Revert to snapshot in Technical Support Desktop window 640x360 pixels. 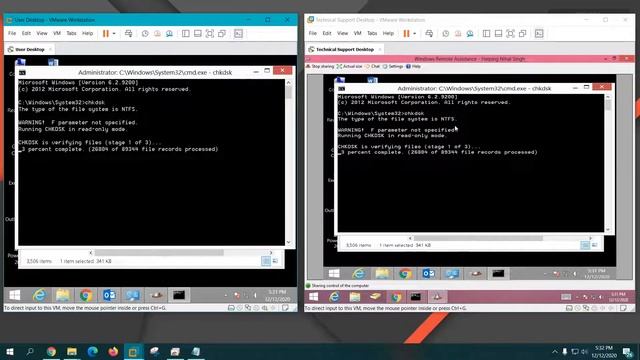coord(458,33)
